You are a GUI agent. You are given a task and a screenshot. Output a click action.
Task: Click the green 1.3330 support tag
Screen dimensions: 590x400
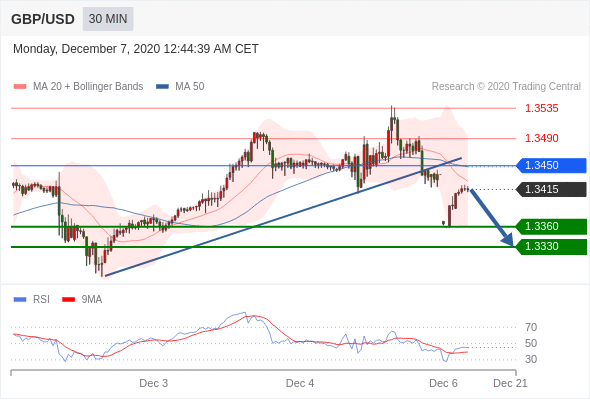551,247
